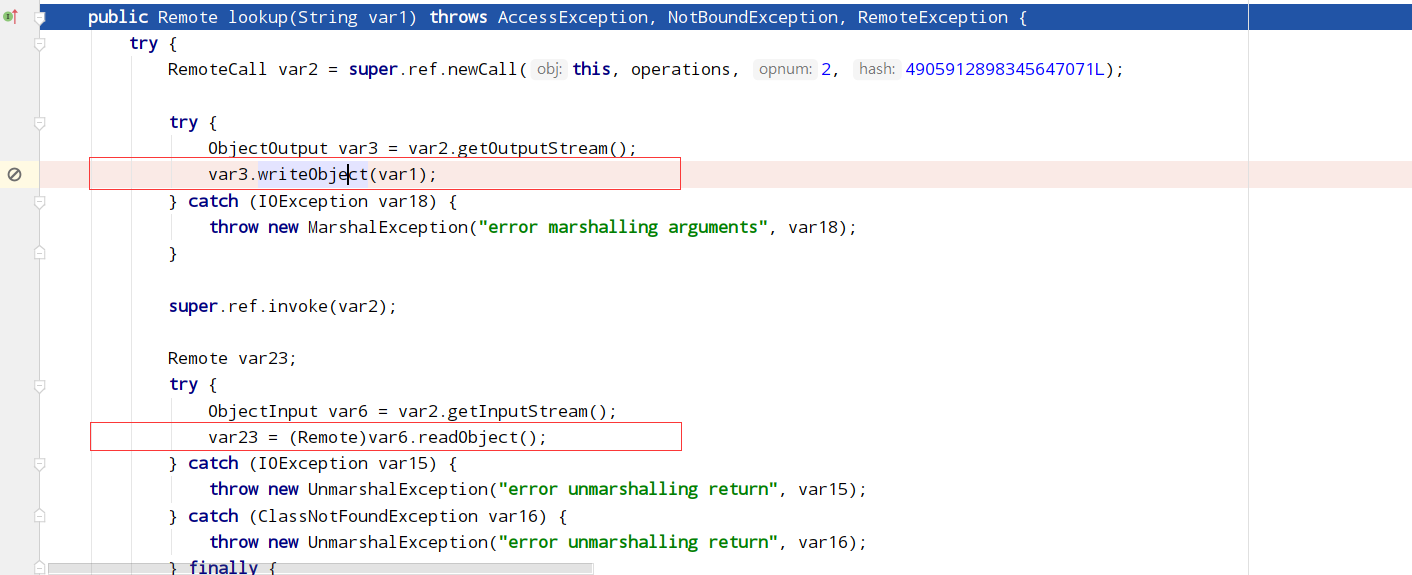The image size is (1412, 575).
Task: Collapse the catch IOException var15 fold marker
Action: 40,464
